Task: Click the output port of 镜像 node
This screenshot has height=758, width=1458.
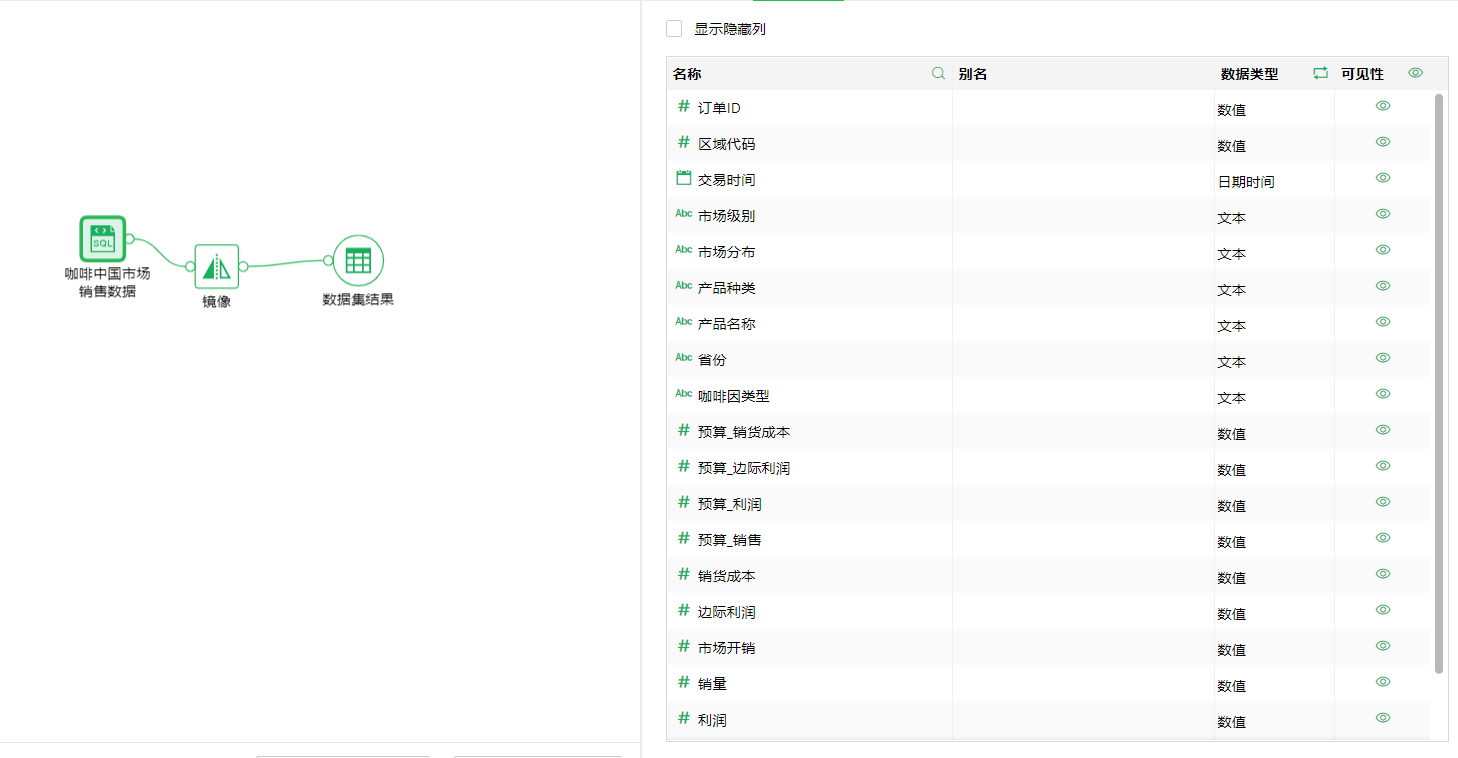Action: [243, 266]
